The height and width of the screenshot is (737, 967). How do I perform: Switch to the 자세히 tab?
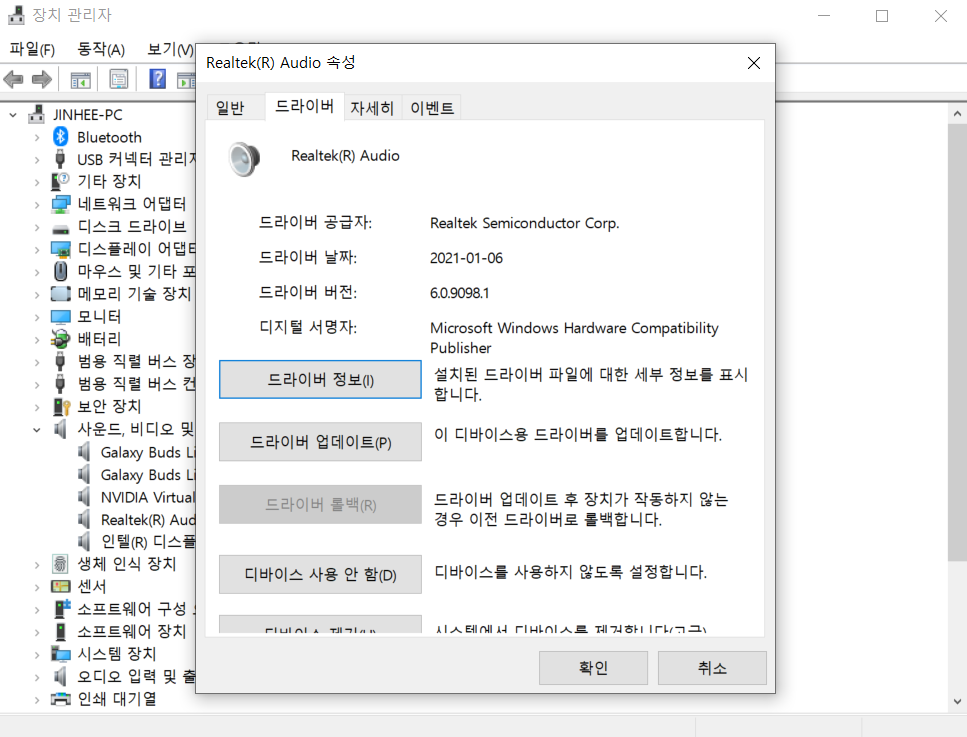(x=372, y=108)
